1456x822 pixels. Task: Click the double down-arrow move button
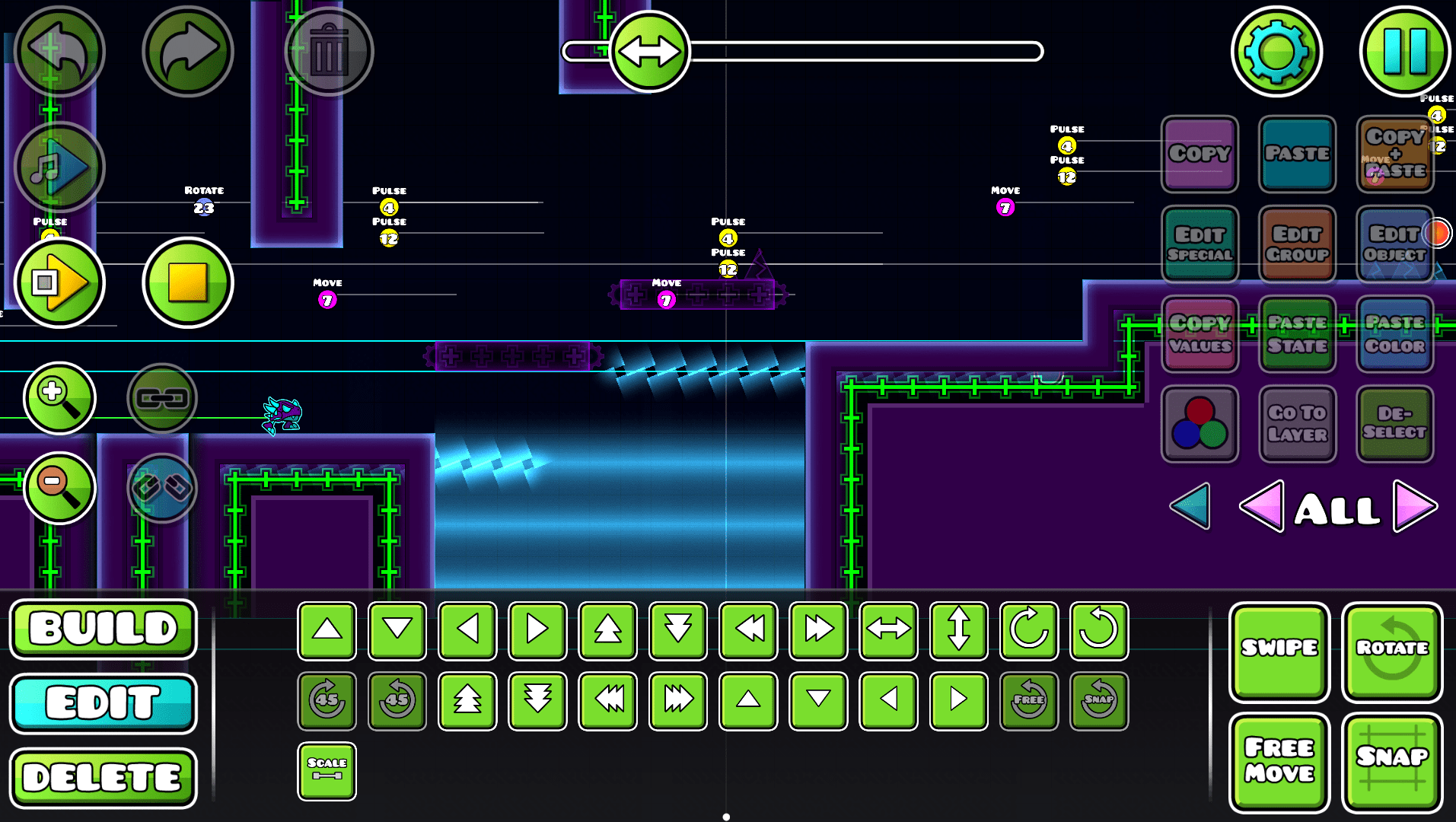[678, 630]
